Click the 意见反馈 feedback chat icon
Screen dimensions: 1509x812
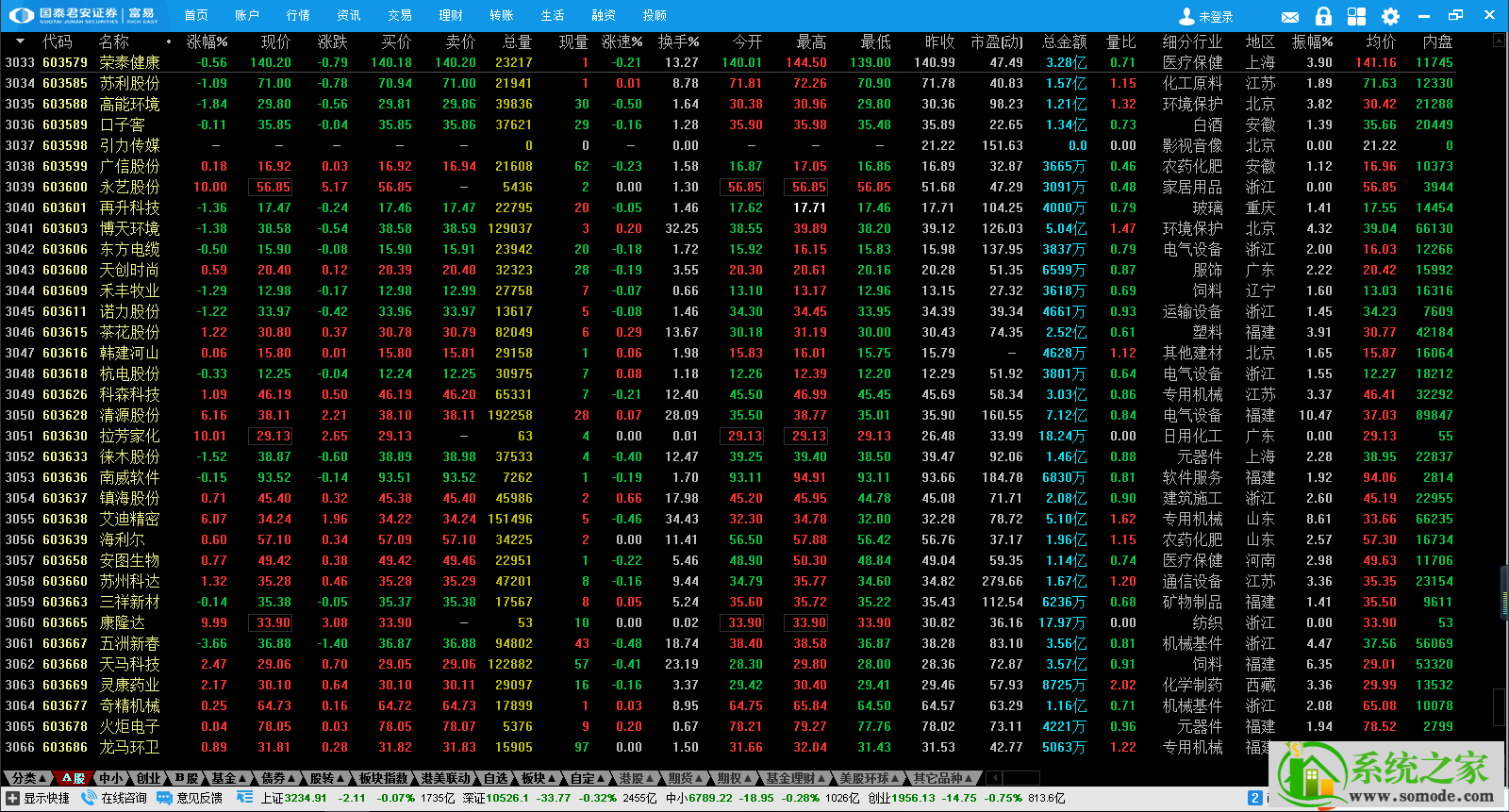click(x=164, y=798)
